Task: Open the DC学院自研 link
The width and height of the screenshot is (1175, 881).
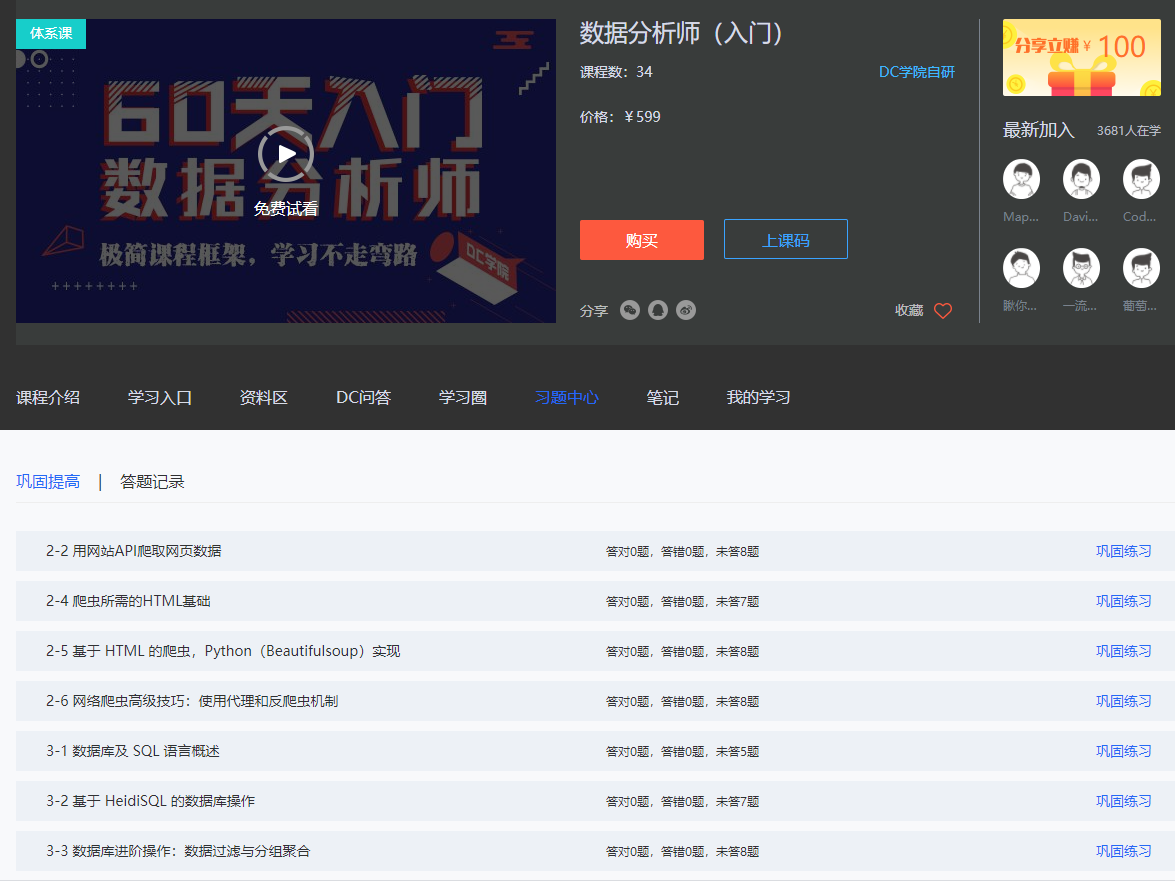Action: [x=916, y=72]
